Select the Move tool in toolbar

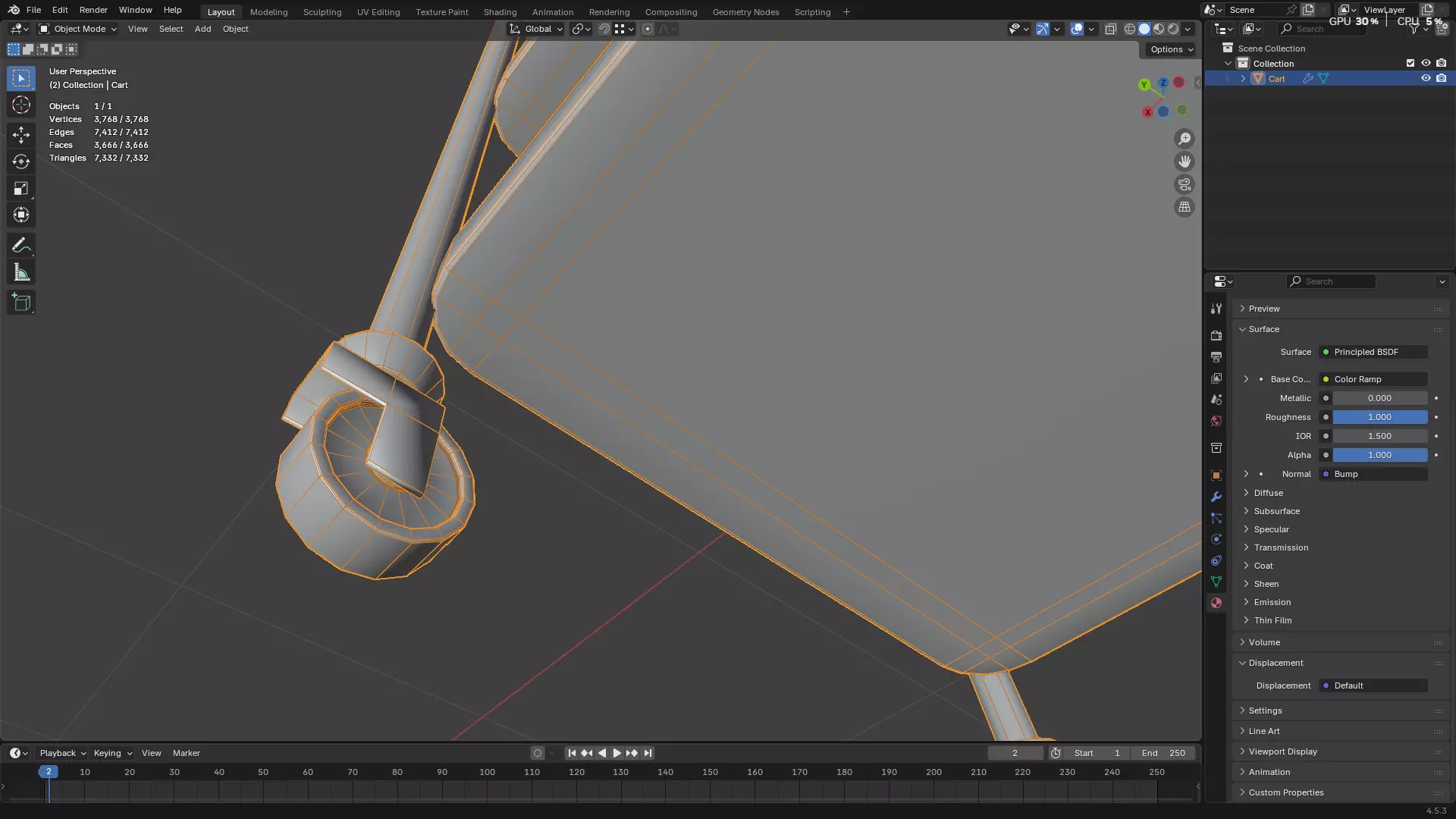(x=21, y=135)
